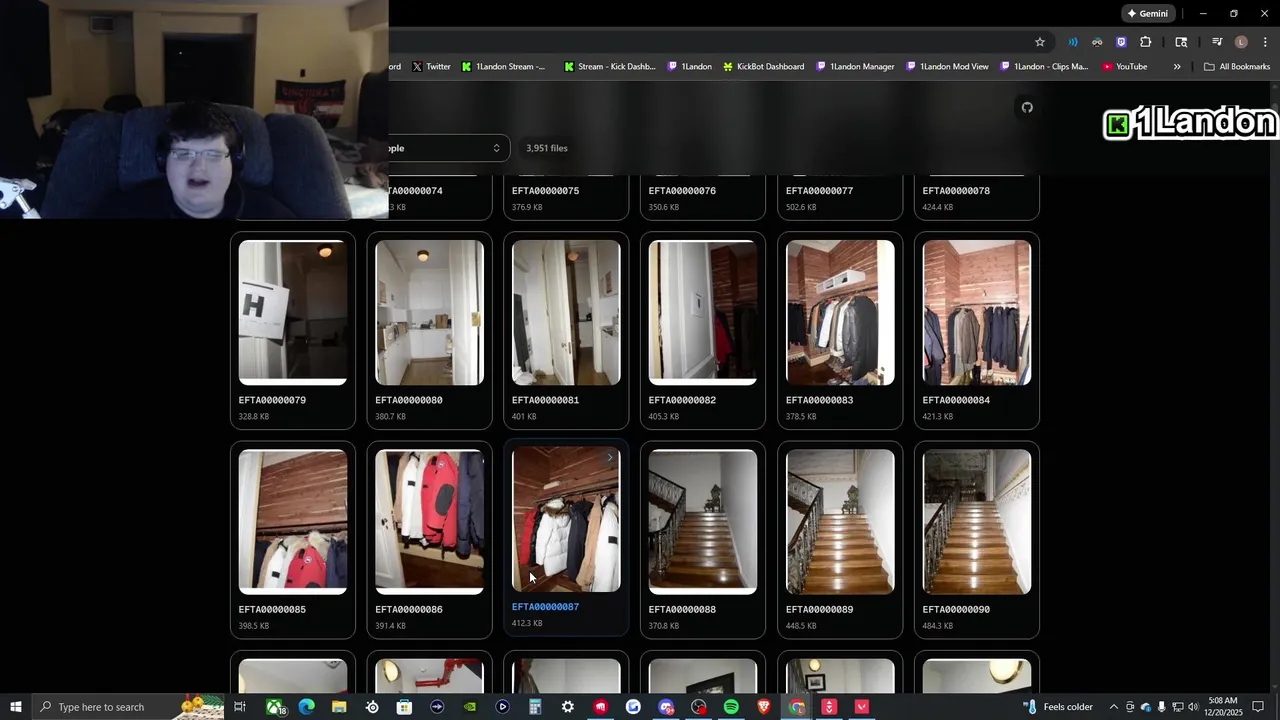Open Xbox app from taskbar
Image resolution: width=1280 pixels, height=720 pixels.
pyautogui.click(x=274, y=707)
